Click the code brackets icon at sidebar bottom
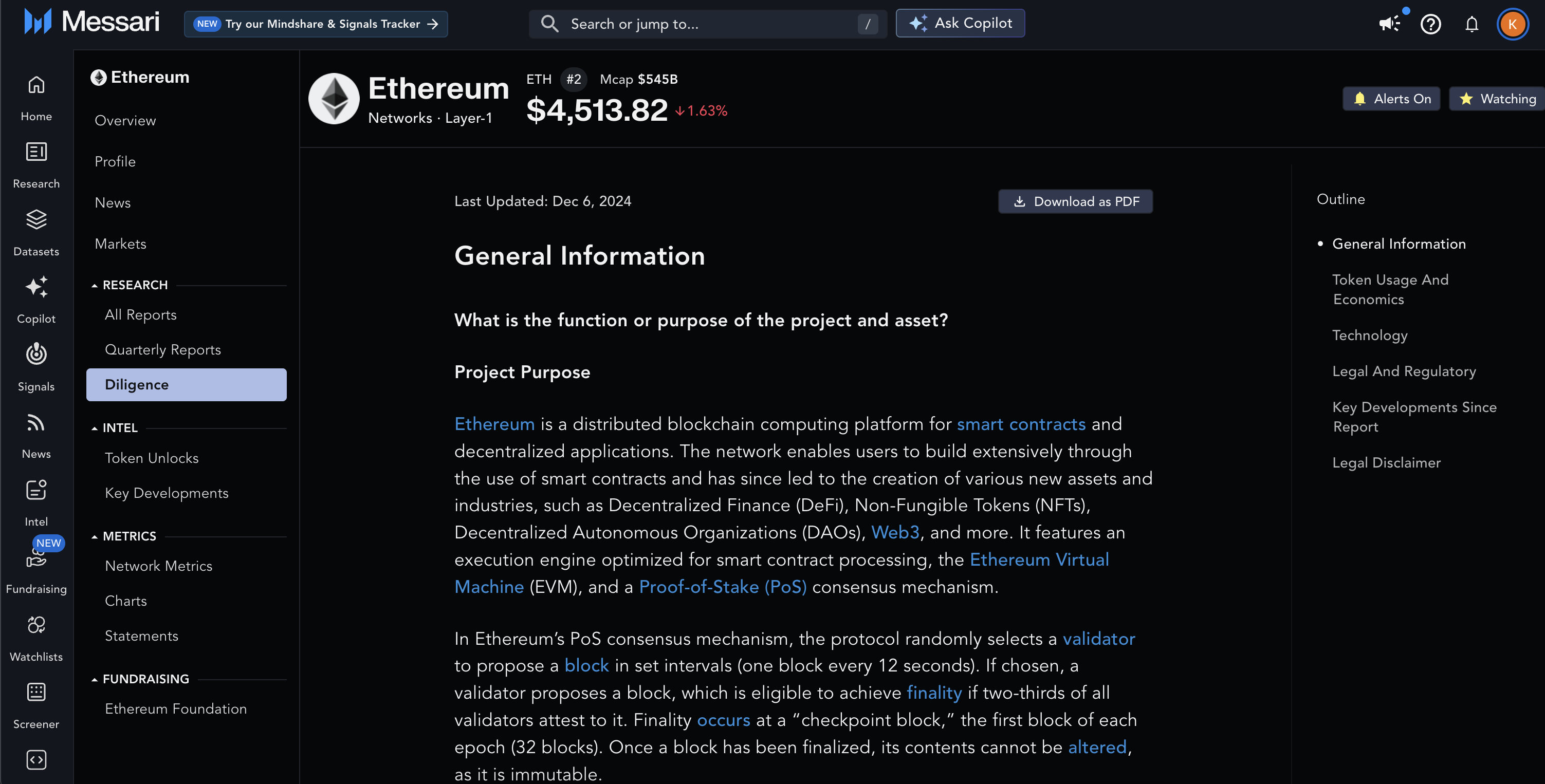The image size is (1545, 784). tap(36, 759)
